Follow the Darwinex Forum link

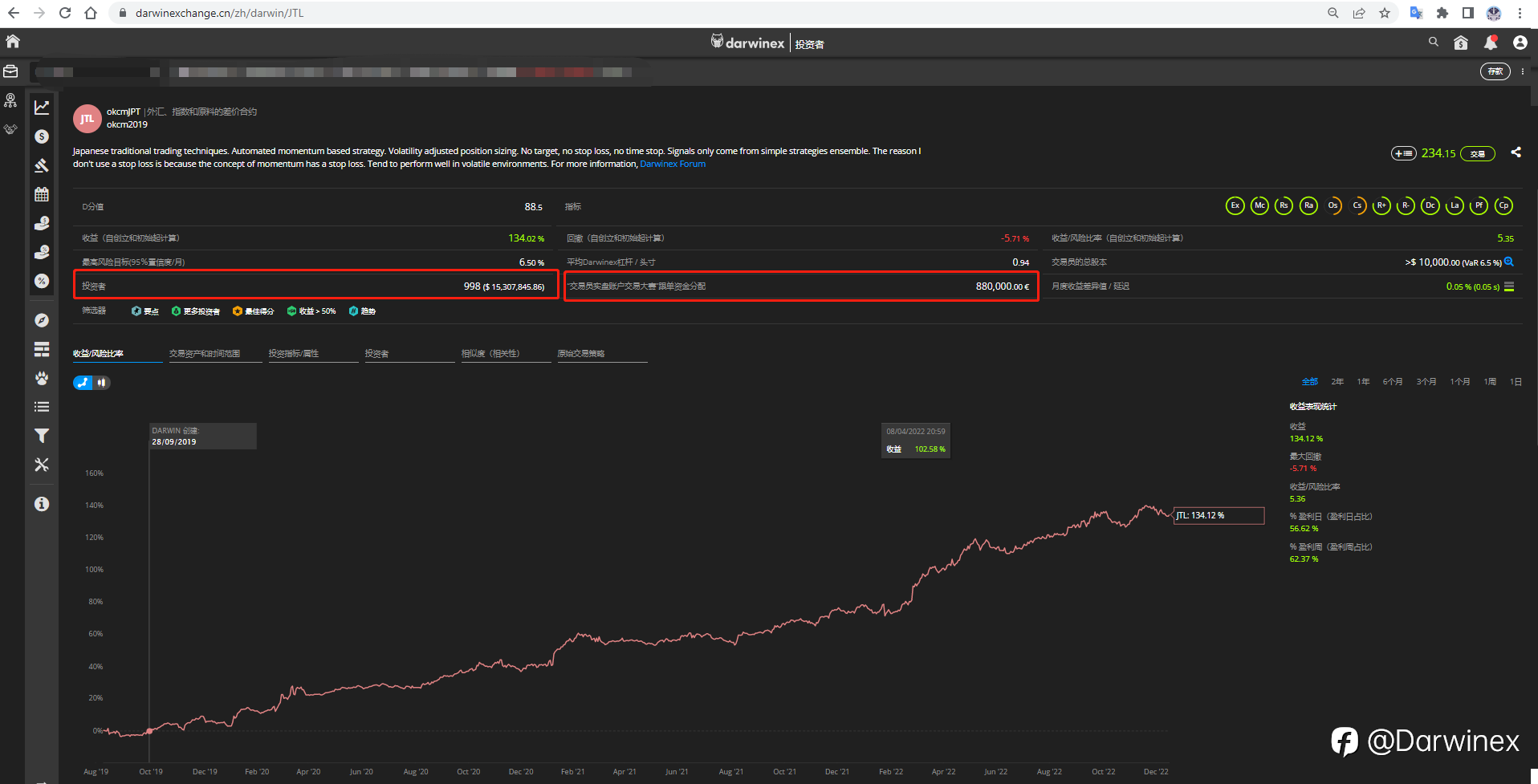[673, 164]
